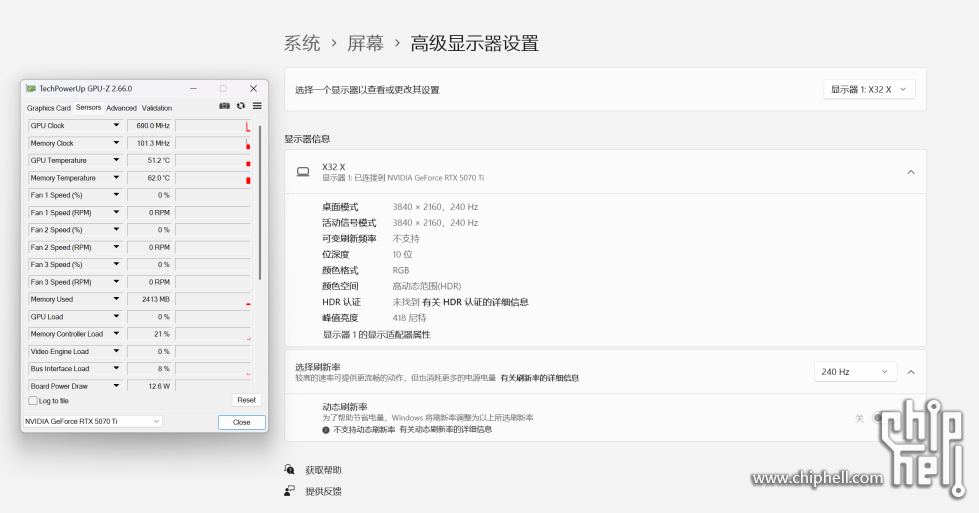The height and width of the screenshot is (513, 979).
Task: Click the 提供反馈 feedback icon
Action: (289, 491)
